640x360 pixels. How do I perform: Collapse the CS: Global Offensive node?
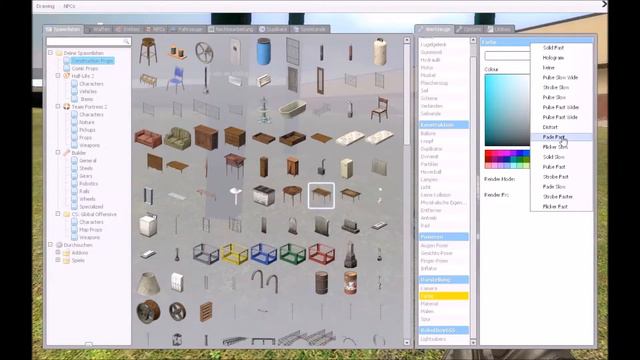tap(58, 214)
